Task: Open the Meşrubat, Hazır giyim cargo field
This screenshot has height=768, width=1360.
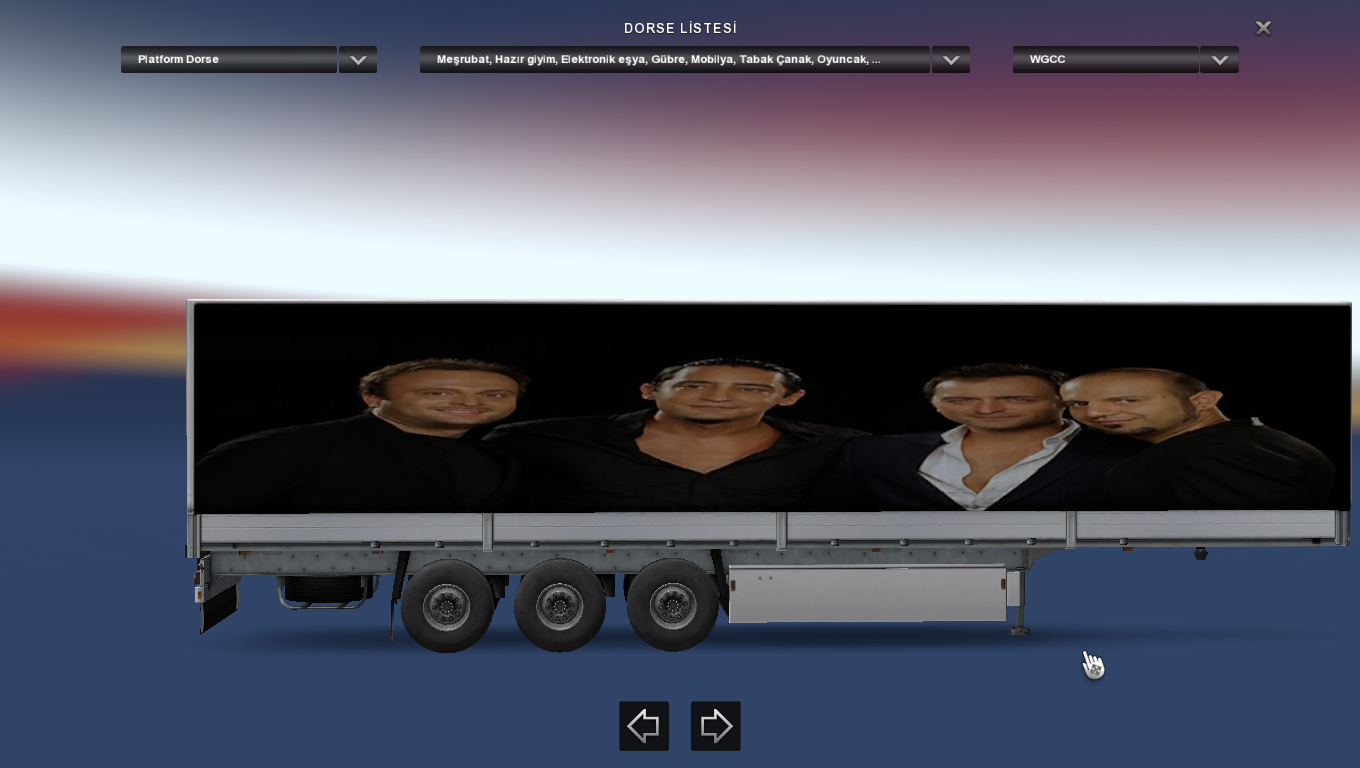Action: (x=675, y=60)
